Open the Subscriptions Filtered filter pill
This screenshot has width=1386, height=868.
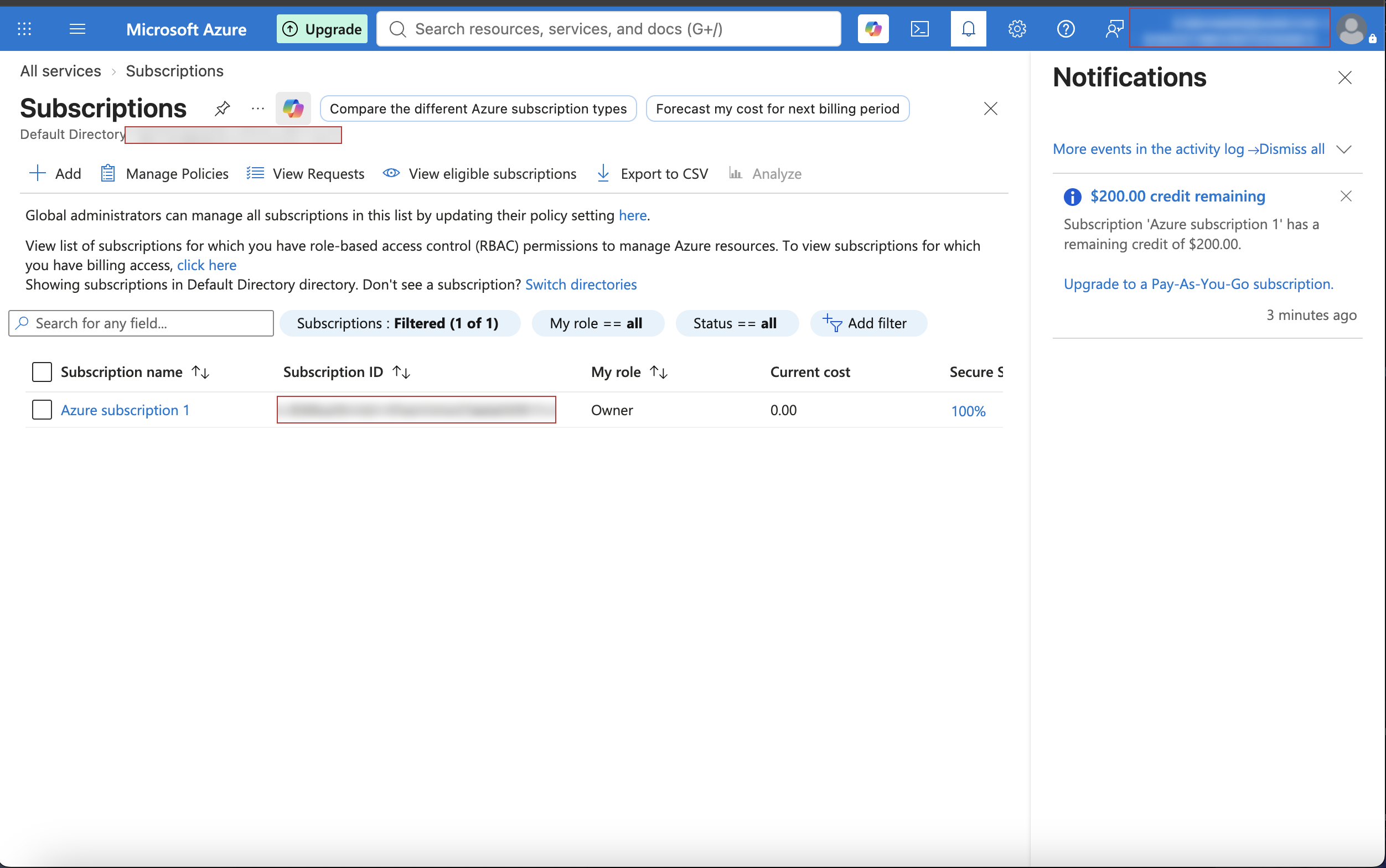[x=400, y=323]
